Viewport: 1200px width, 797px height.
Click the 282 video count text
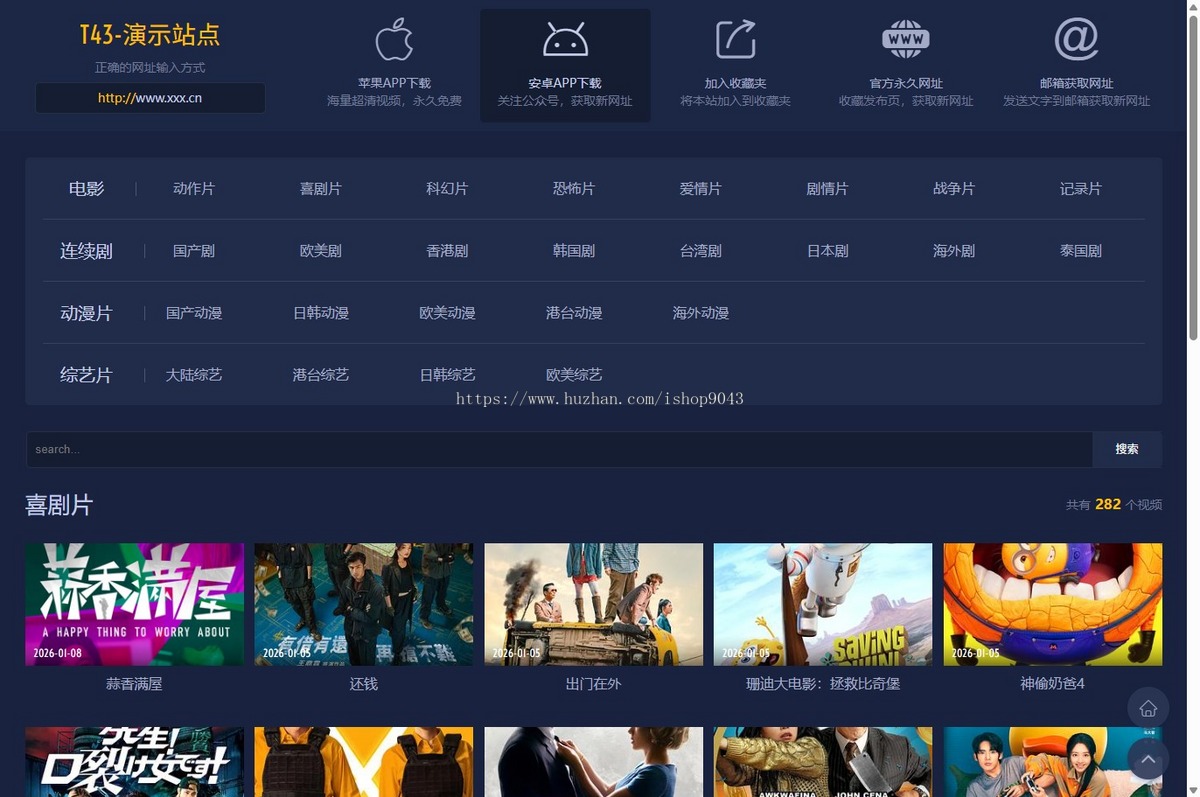[1108, 504]
